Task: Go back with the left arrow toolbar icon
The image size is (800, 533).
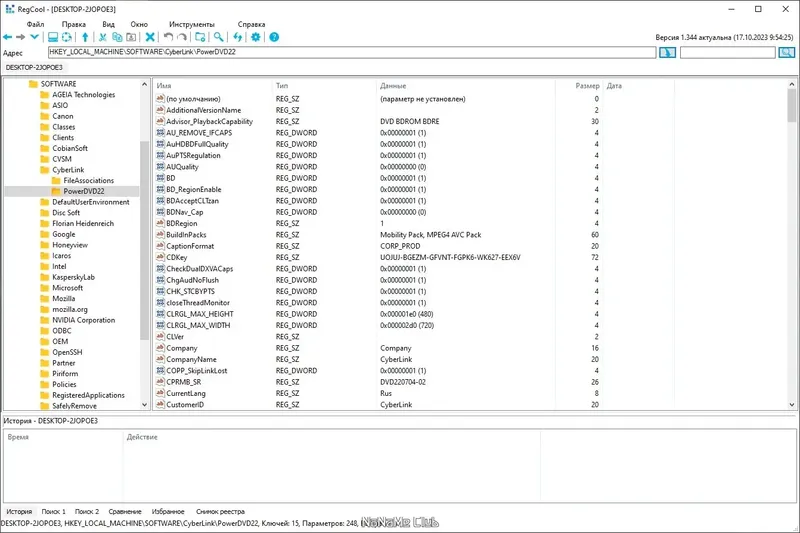Action: tap(8, 37)
